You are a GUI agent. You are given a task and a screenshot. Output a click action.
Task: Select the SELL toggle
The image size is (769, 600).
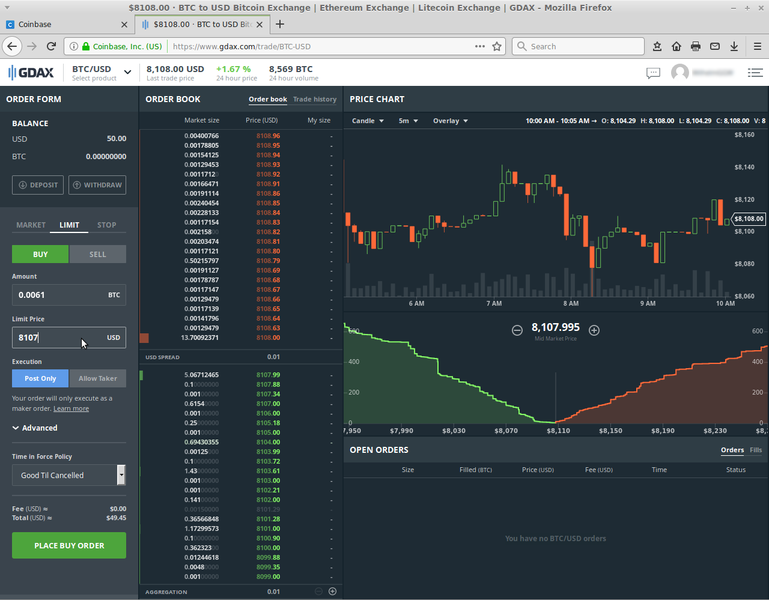[x=98, y=254]
